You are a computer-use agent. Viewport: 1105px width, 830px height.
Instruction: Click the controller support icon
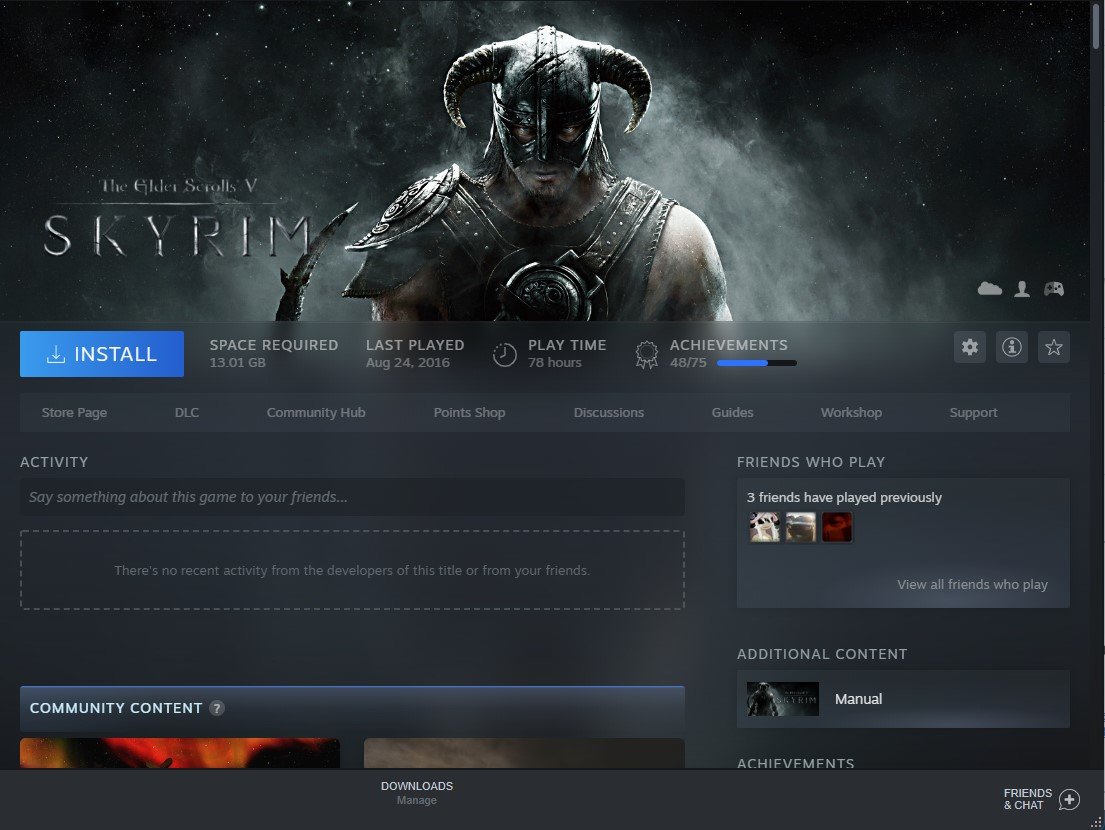(x=1054, y=289)
